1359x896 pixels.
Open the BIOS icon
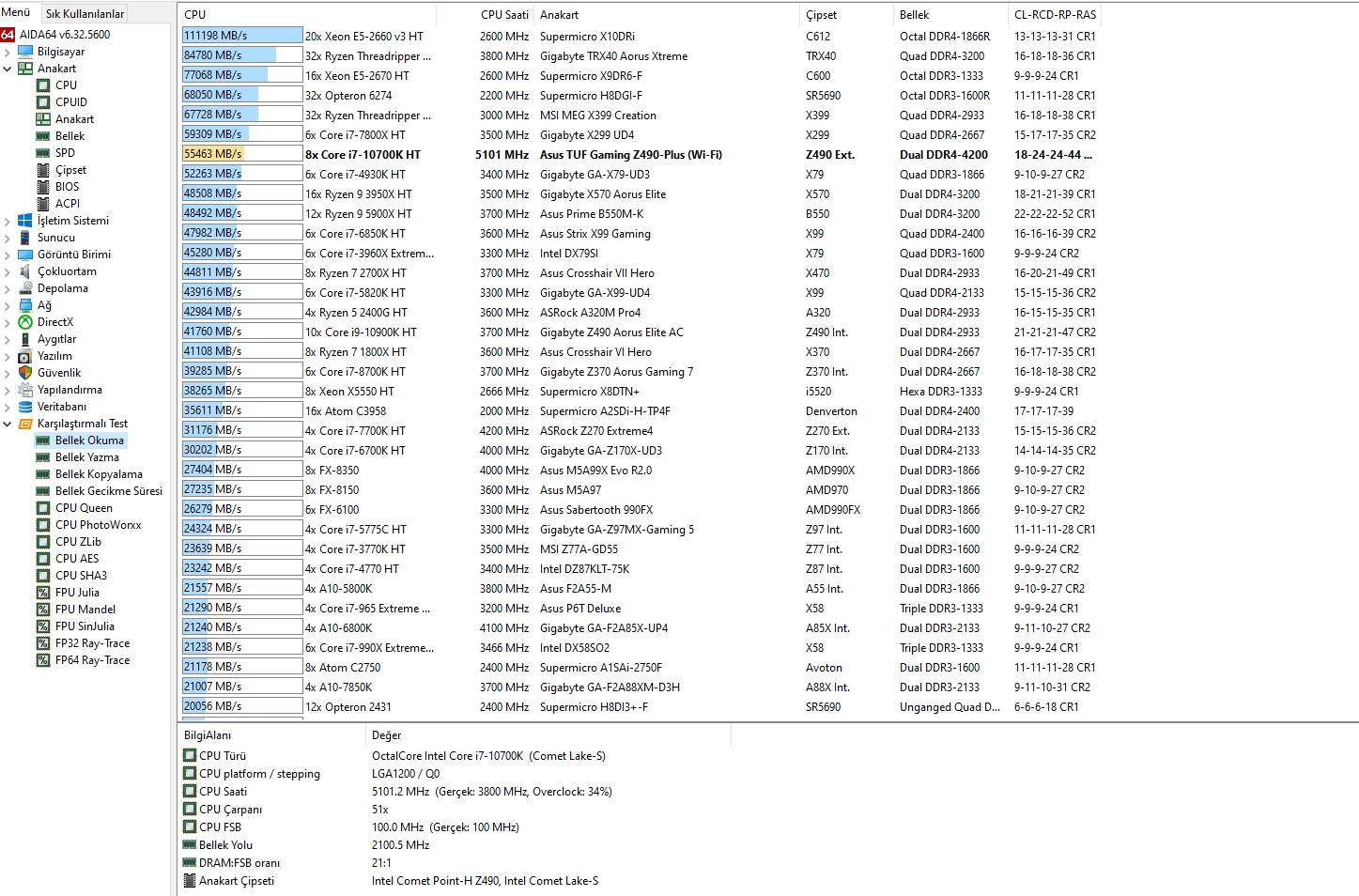point(43,187)
